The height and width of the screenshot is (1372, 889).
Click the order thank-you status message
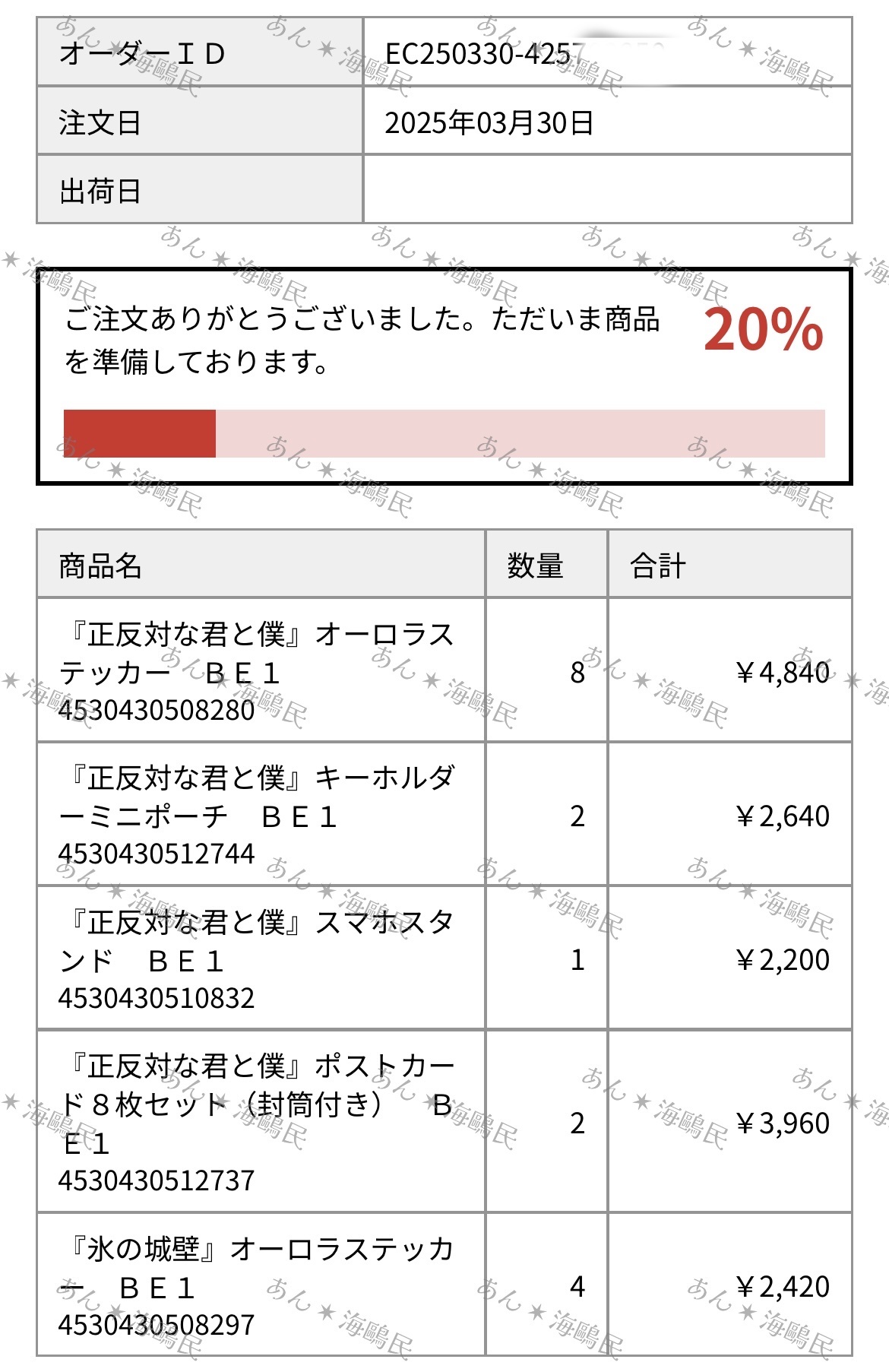[362, 340]
